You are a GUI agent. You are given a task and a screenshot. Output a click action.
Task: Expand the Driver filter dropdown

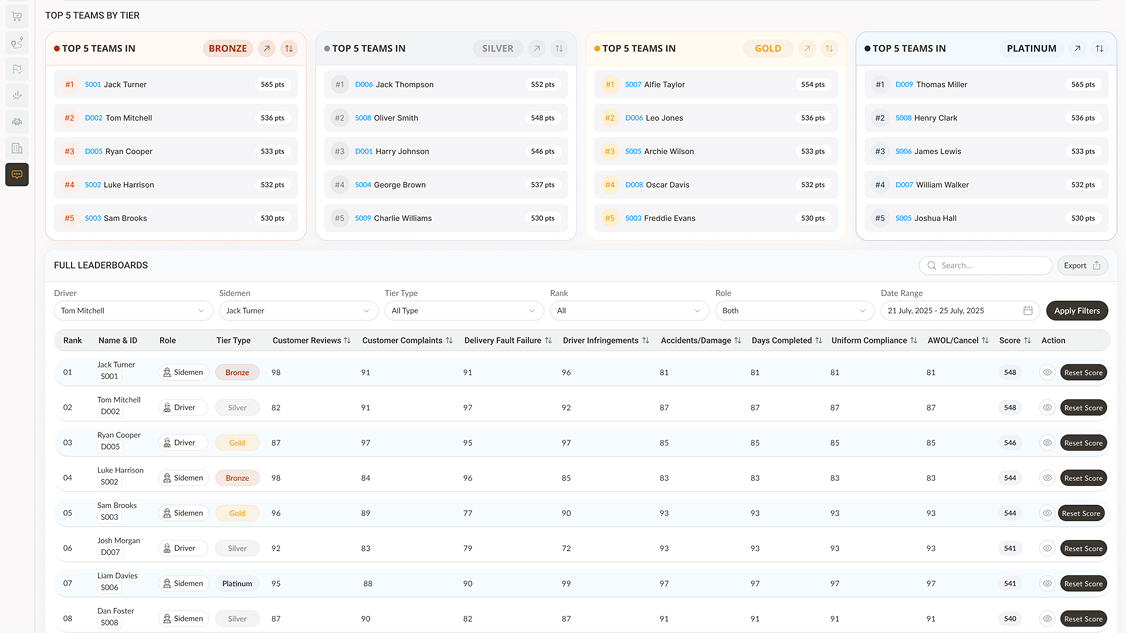point(133,311)
